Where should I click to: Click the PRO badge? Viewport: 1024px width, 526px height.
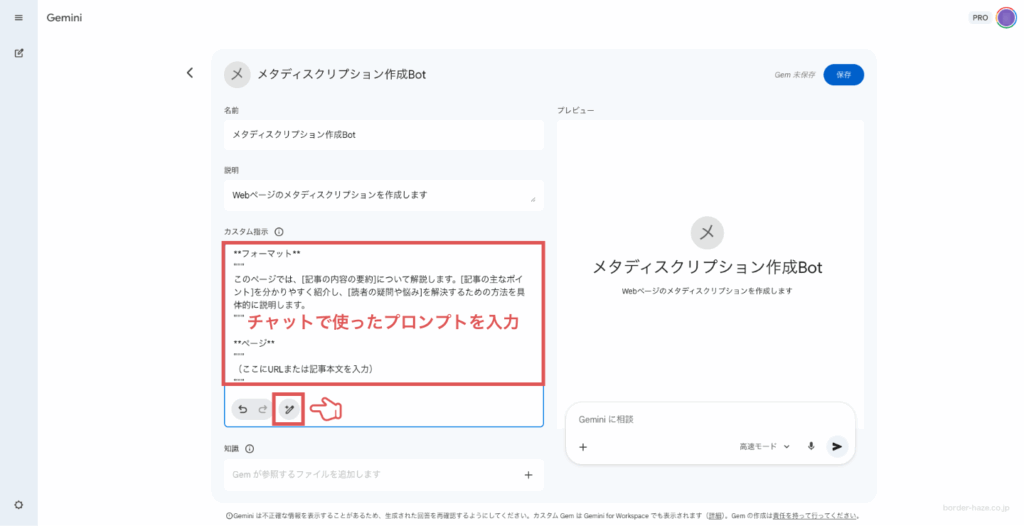980,18
